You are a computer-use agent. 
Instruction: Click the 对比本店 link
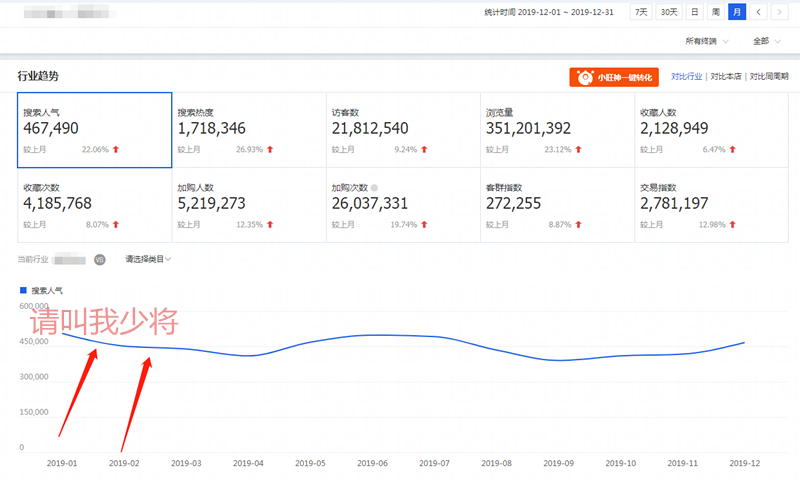[x=727, y=77]
